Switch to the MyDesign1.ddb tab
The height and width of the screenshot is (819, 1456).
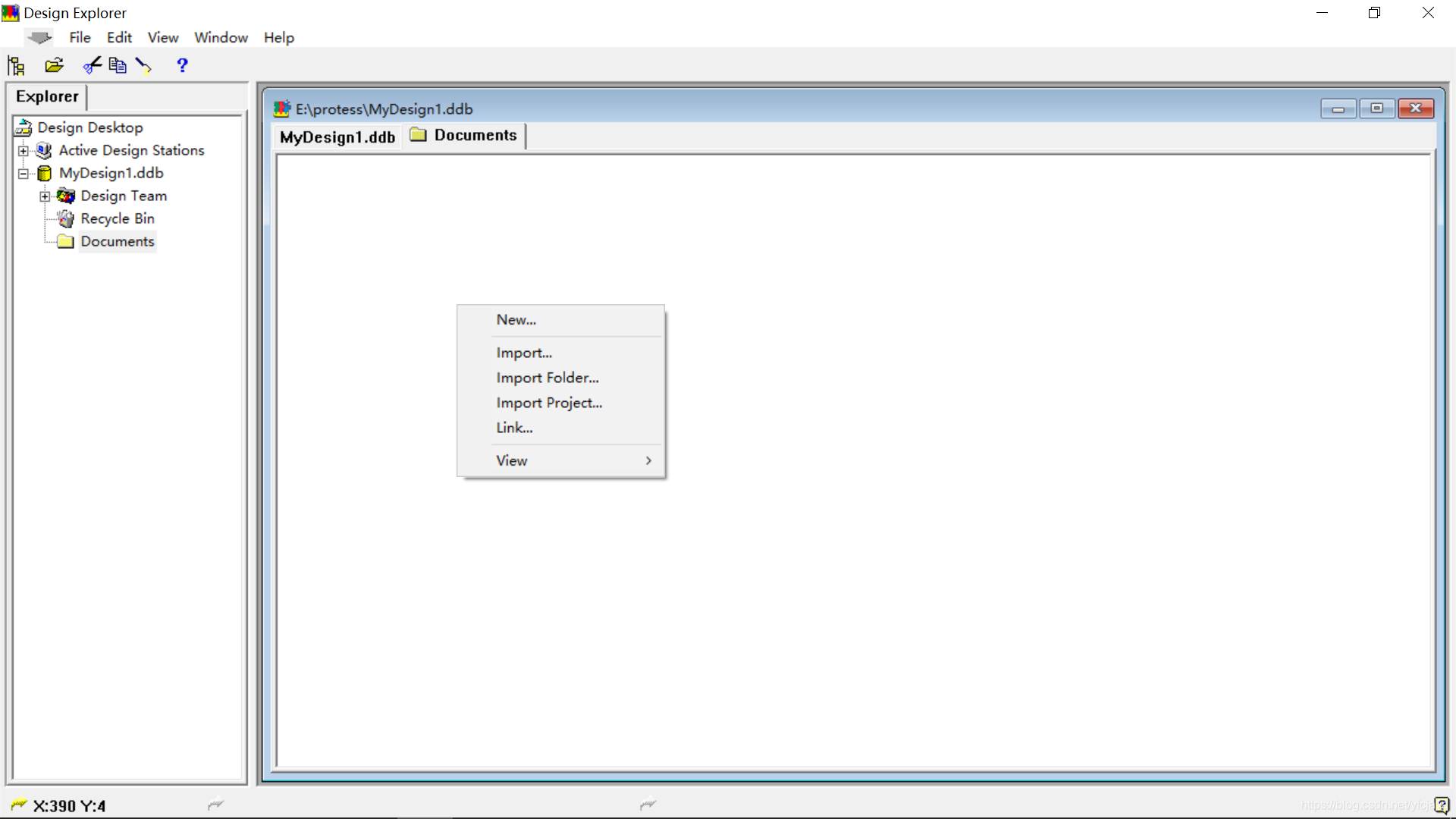tap(337, 137)
